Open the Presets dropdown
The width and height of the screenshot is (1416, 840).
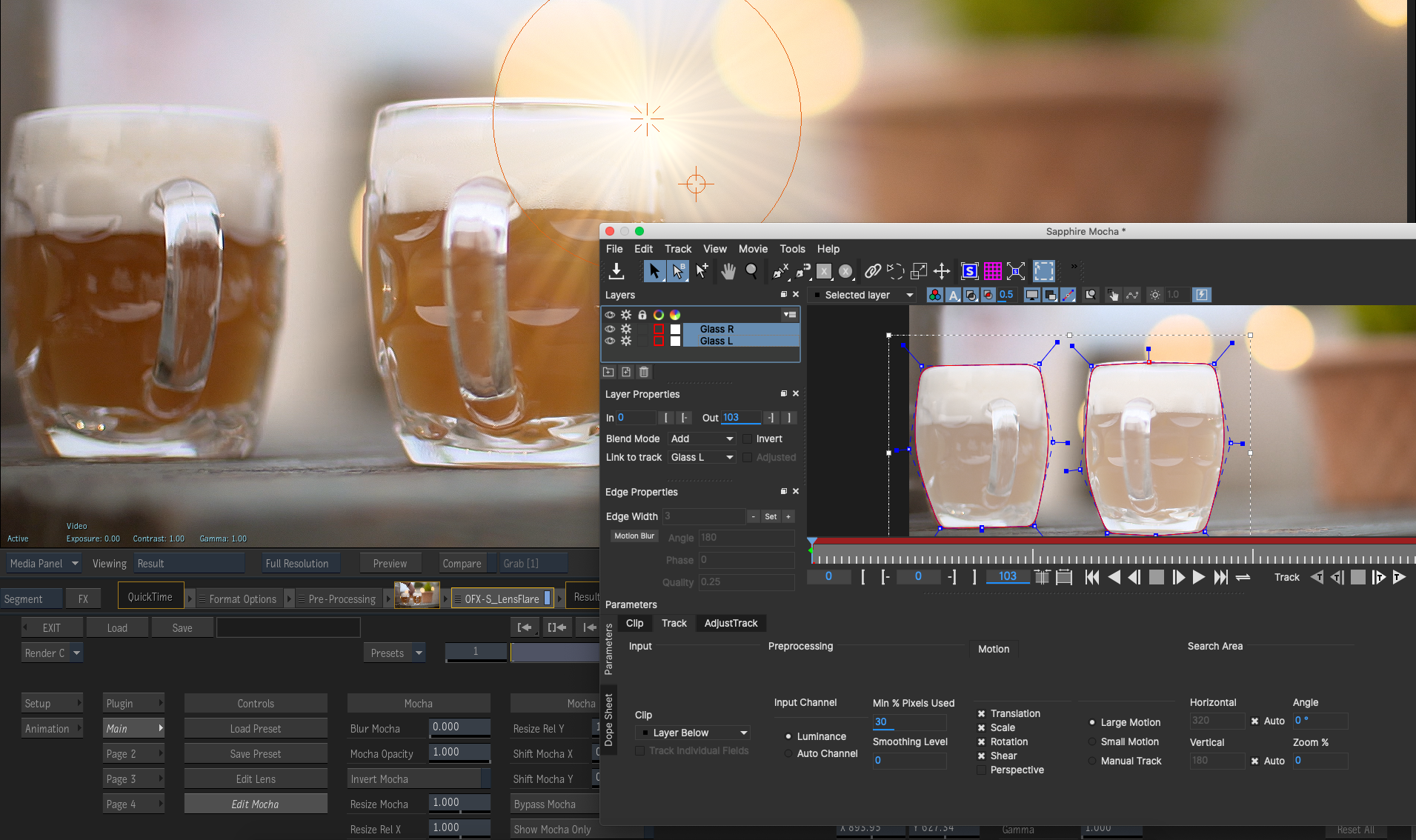[x=396, y=653]
